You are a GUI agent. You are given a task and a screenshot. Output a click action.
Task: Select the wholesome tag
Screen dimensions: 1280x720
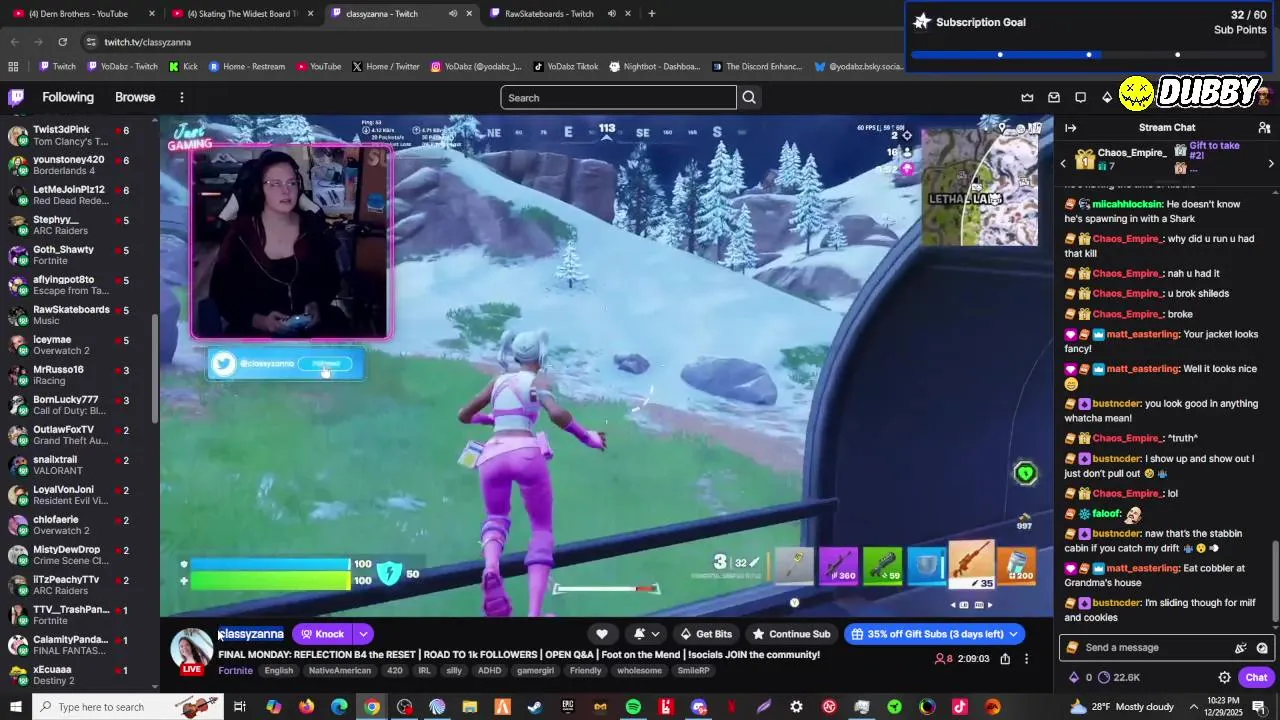point(639,671)
